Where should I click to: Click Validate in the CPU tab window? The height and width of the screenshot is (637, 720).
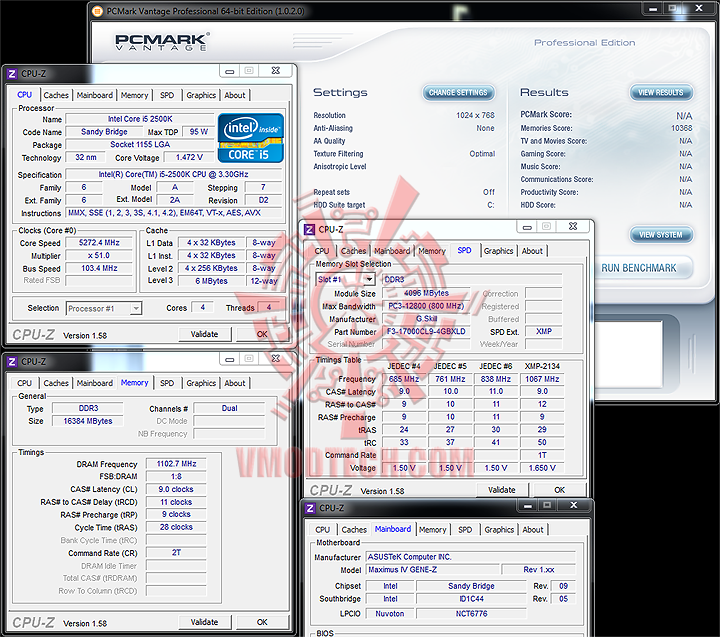coord(204,334)
